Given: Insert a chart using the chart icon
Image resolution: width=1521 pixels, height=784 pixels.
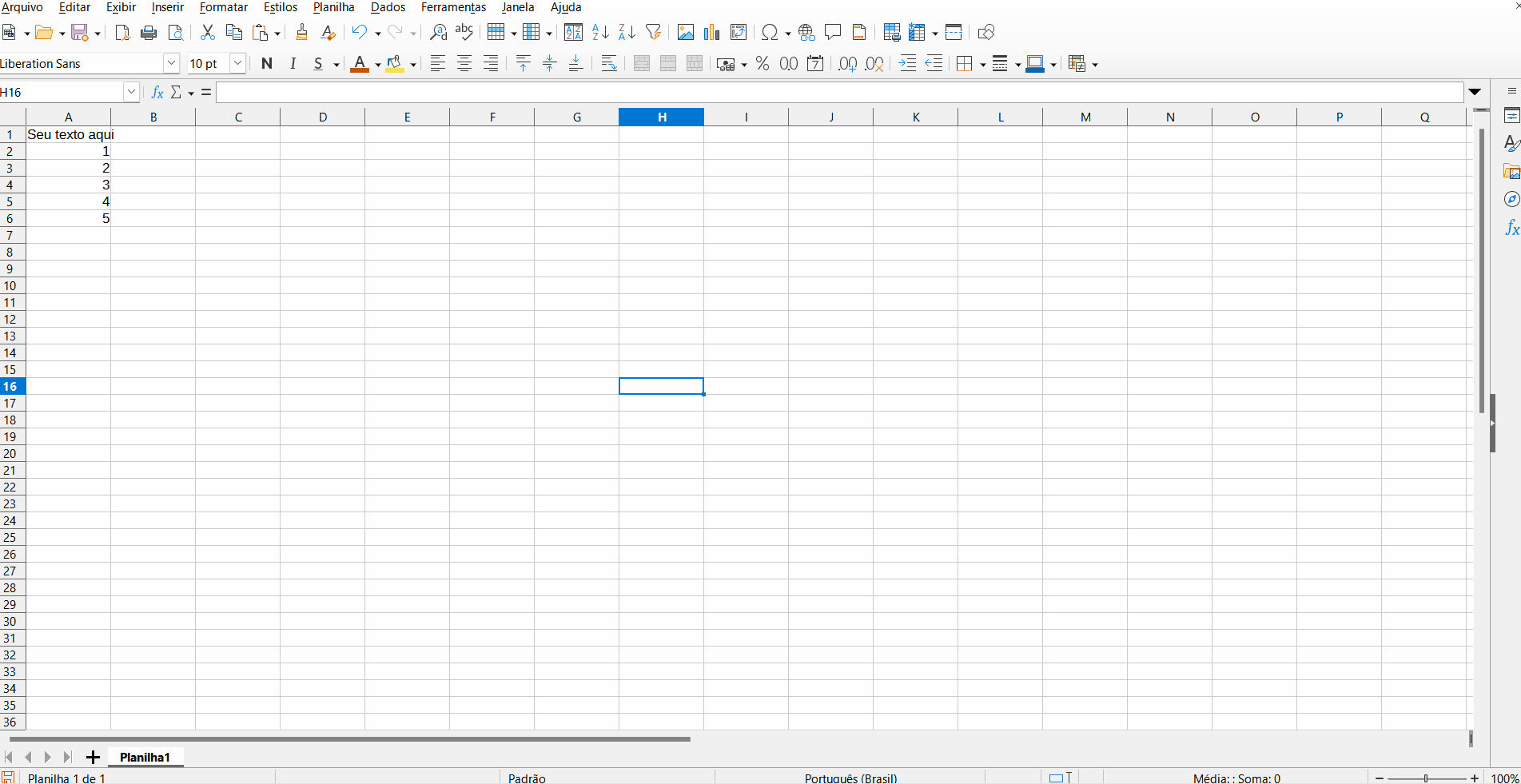Looking at the screenshot, I should [711, 32].
